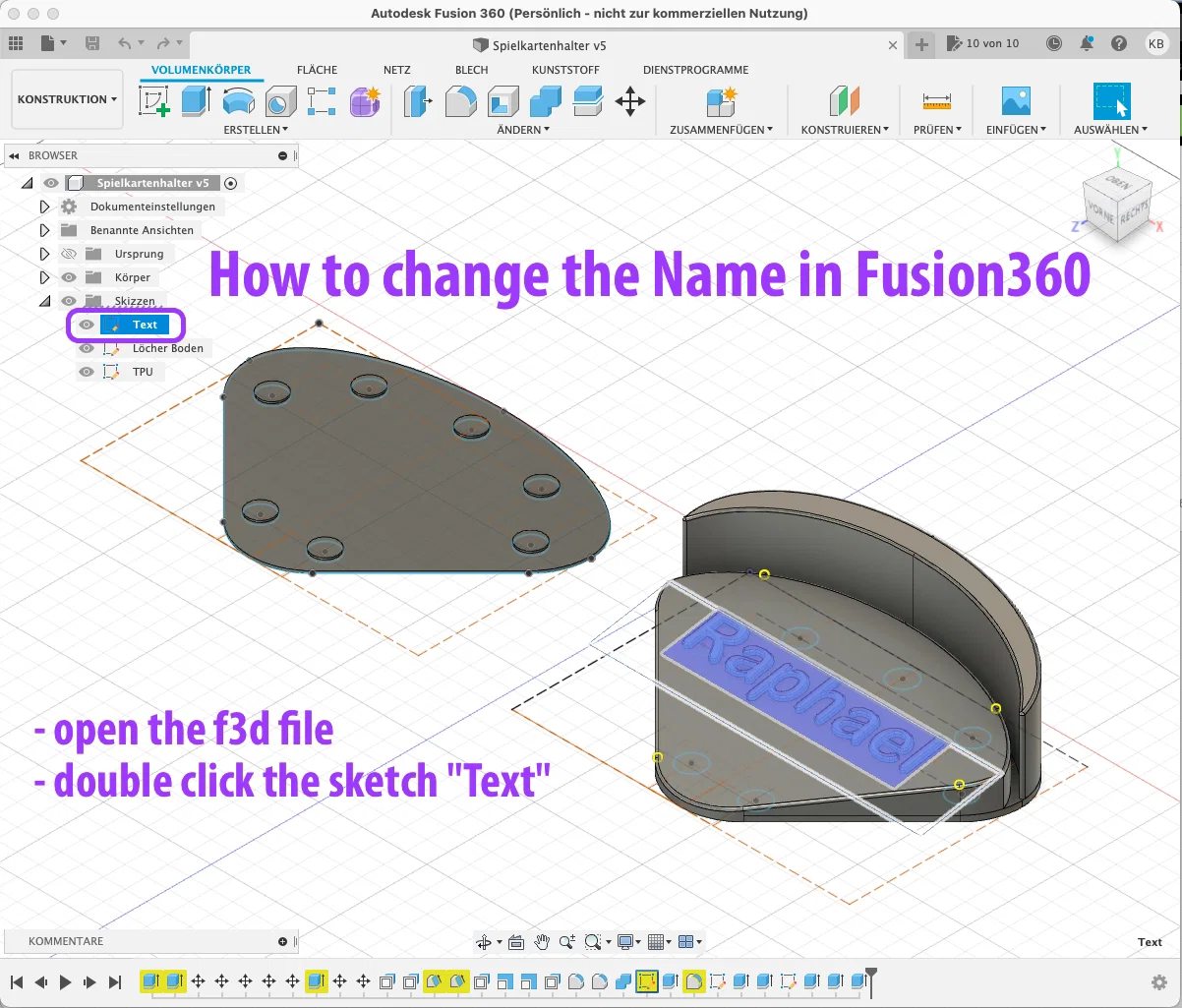Click the Insert image icon
This screenshot has width=1182, height=1008.
coord(1016,101)
